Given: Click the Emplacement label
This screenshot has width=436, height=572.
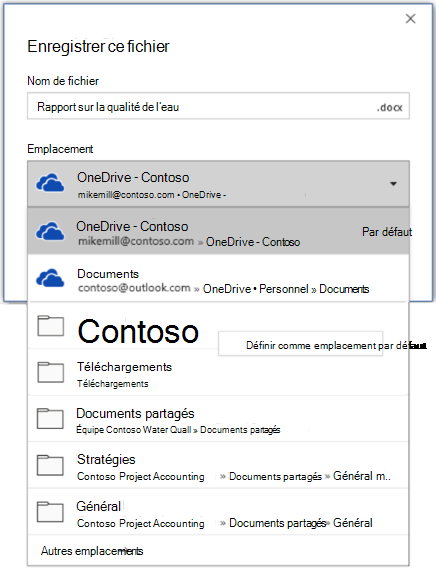Looking at the screenshot, I should point(60,149).
